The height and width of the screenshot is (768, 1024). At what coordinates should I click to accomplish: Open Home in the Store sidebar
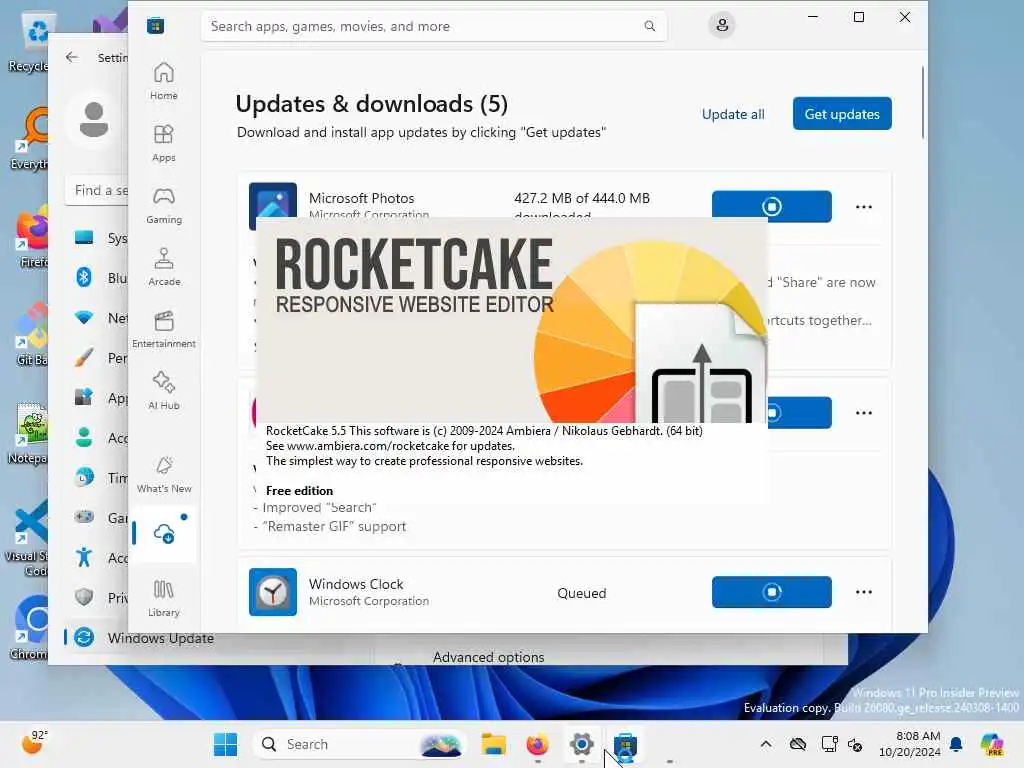click(x=163, y=81)
